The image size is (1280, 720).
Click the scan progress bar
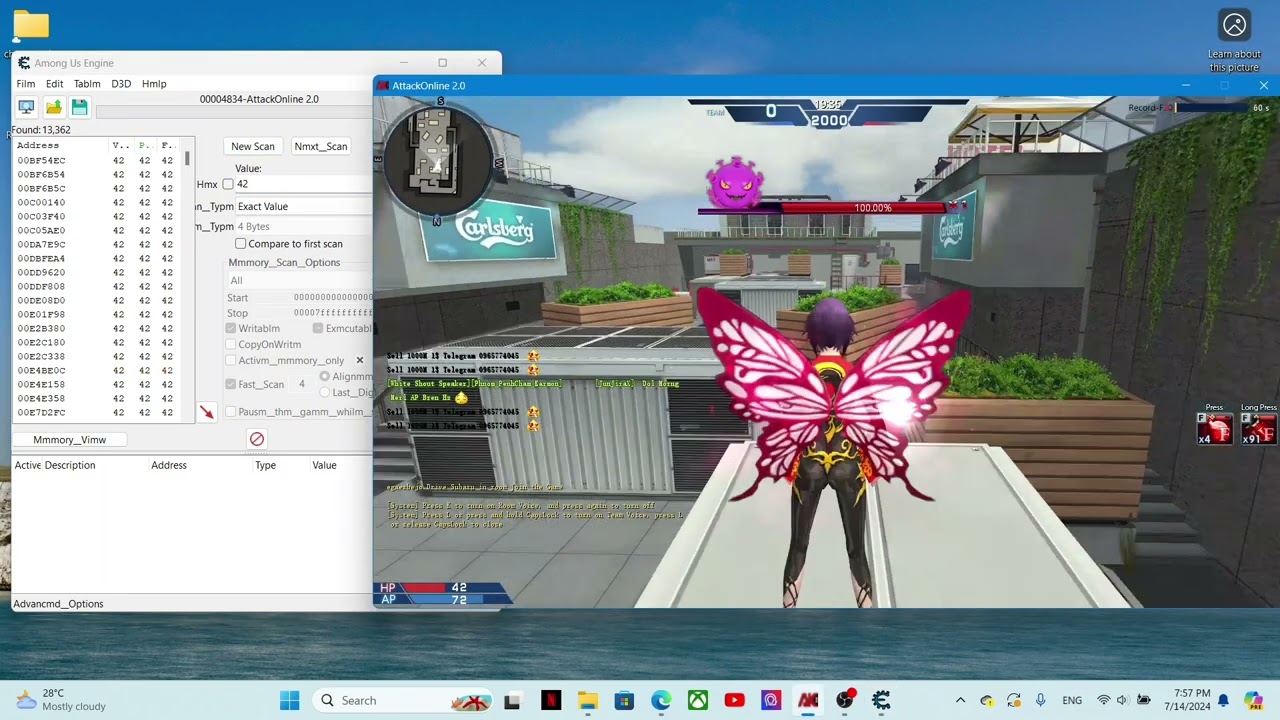(x=235, y=112)
